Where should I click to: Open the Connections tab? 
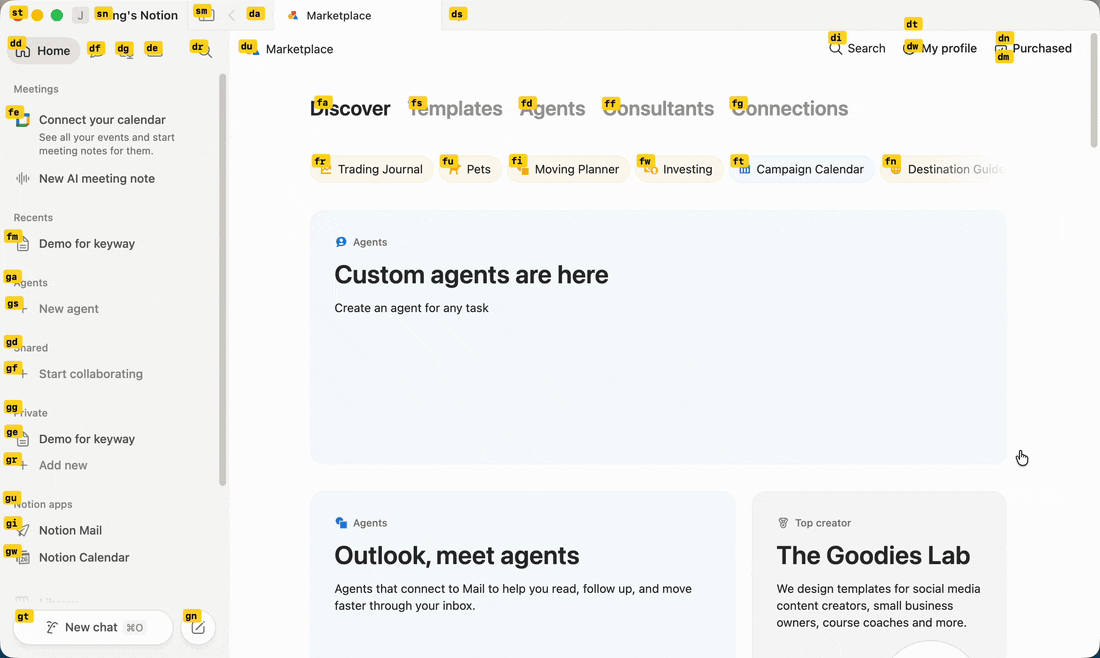click(x=789, y=109)
